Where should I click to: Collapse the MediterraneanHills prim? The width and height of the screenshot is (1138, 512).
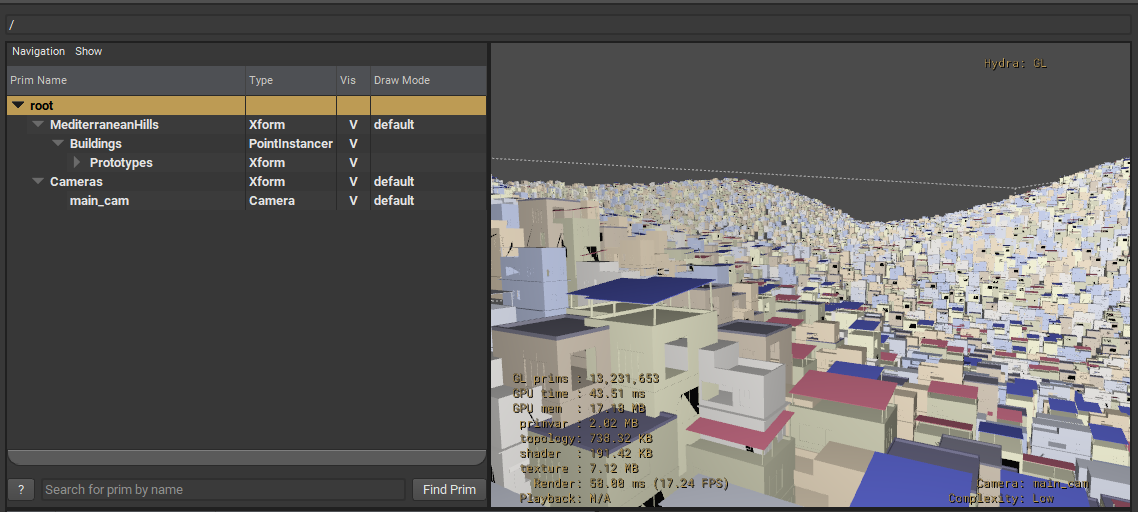click(x=38, y=125)
